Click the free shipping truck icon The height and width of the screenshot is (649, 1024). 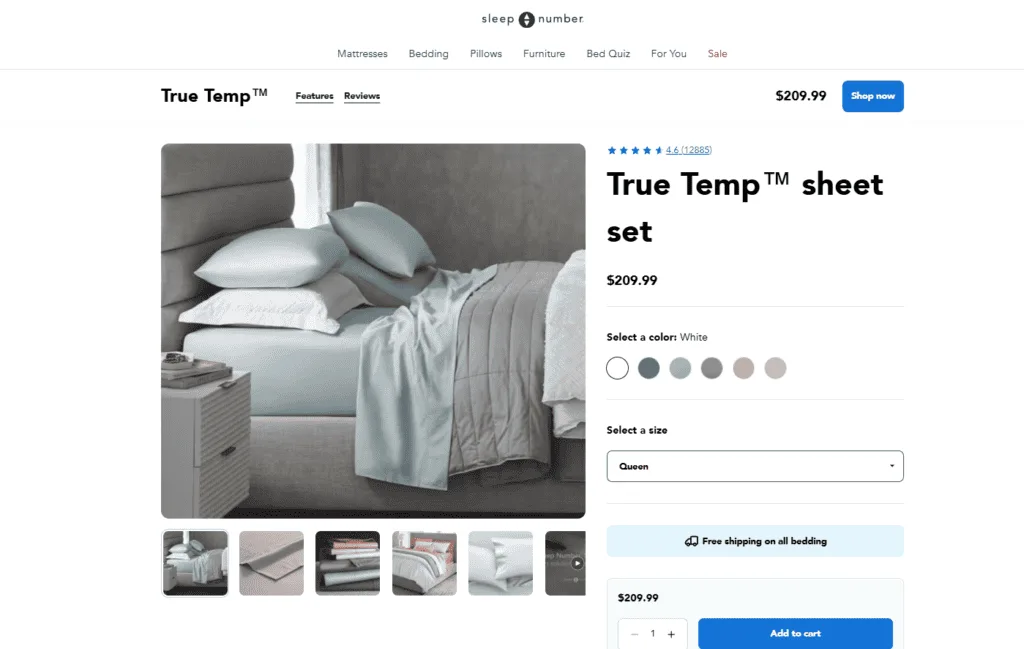[692, 541]
